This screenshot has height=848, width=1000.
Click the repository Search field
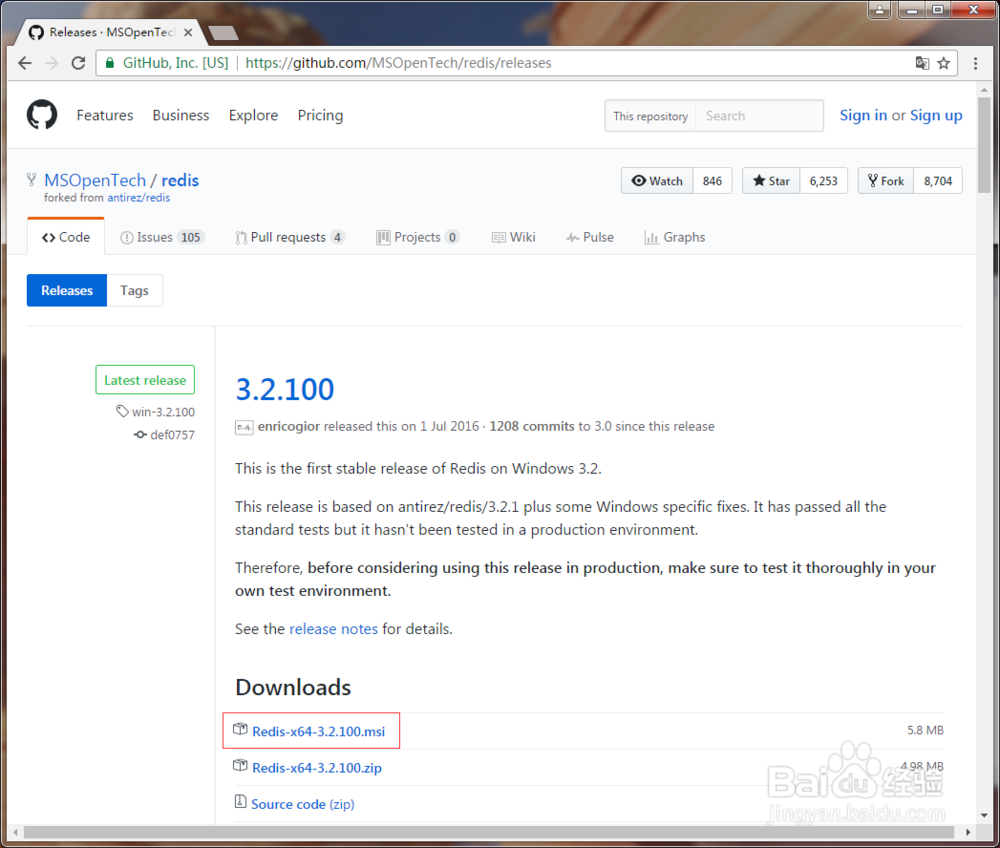point(759,116)
